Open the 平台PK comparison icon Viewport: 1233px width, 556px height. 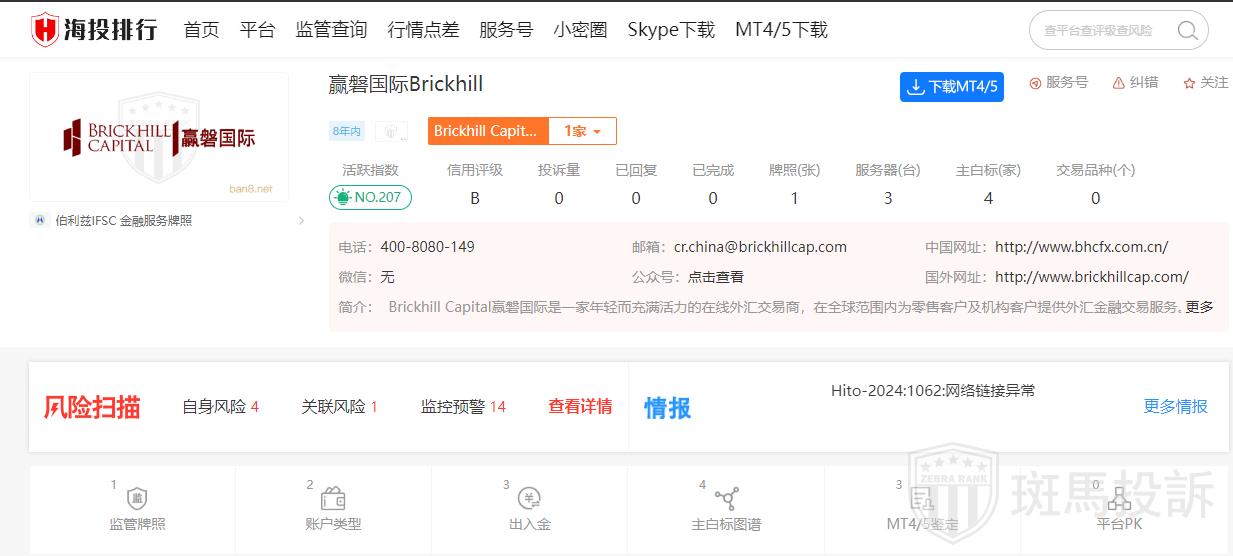click(1119, 498)
